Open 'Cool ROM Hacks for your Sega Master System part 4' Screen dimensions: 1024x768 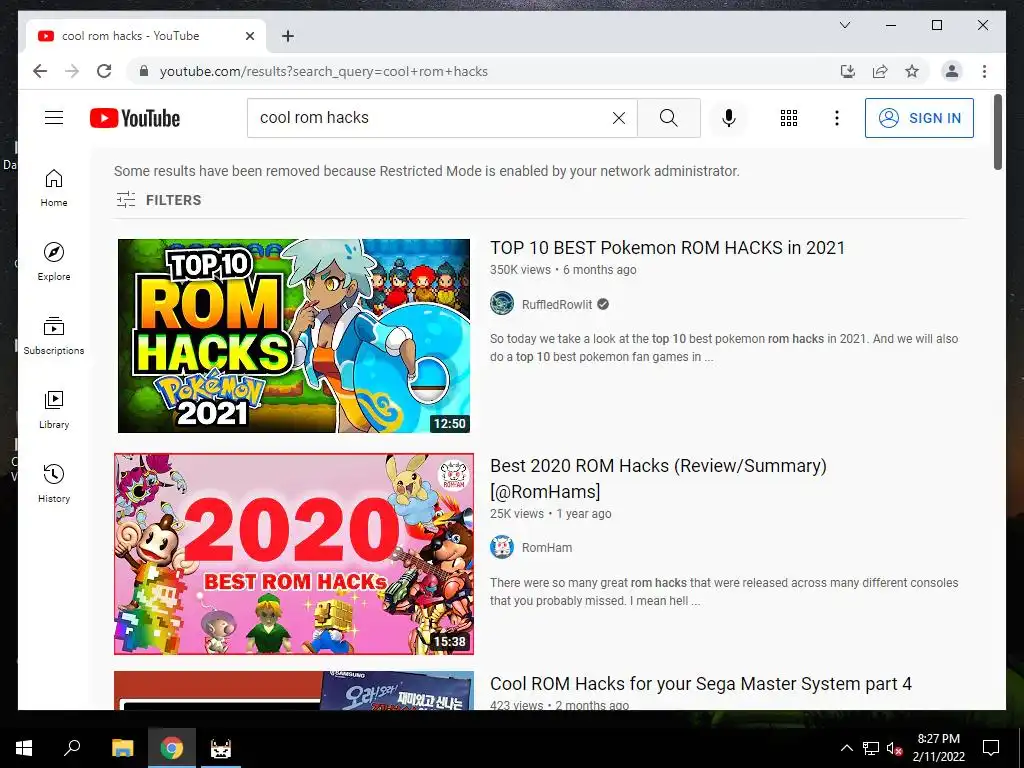[701, 684]
